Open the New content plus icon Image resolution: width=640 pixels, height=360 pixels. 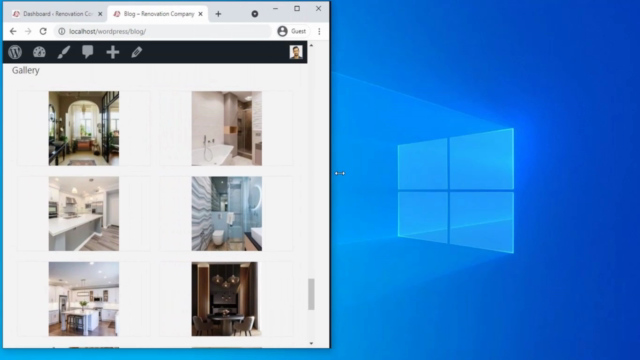[x=113, y=52]
